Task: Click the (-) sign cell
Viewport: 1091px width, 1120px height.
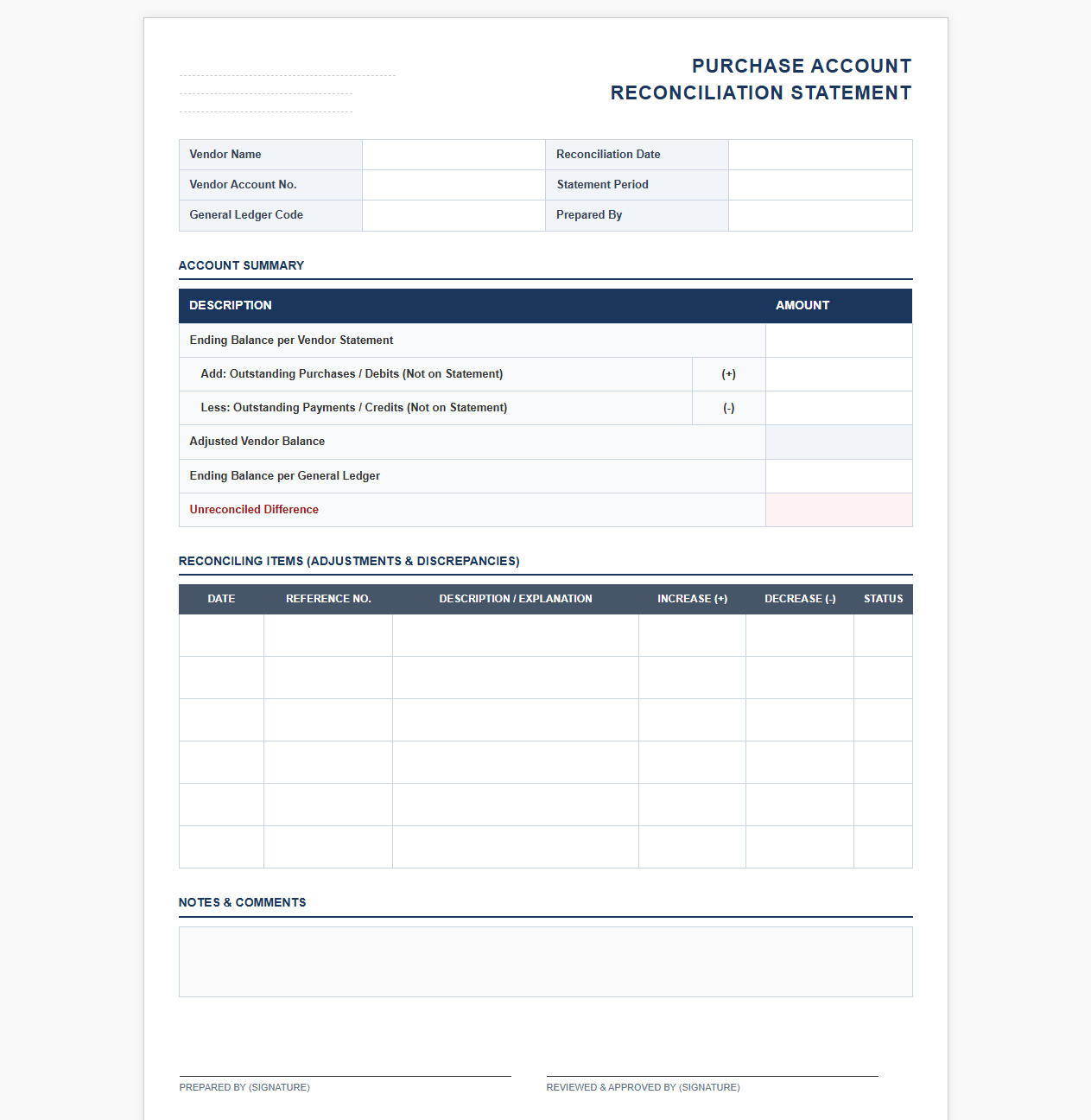Action: 729,408
